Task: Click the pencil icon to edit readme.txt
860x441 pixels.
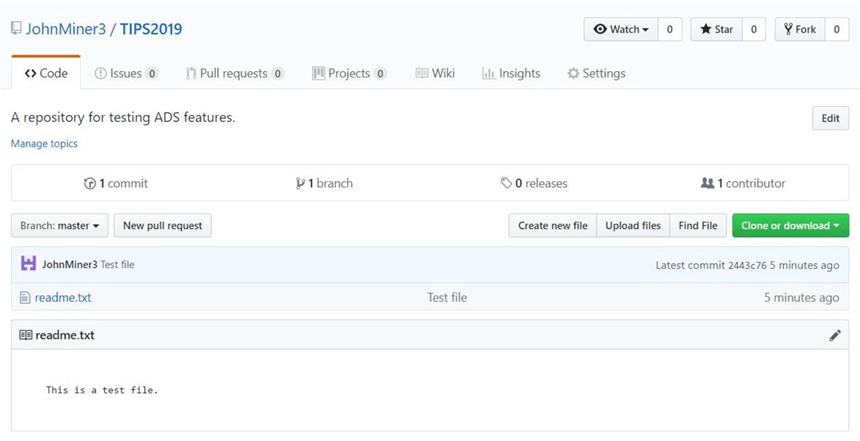Action: [835, 335]
